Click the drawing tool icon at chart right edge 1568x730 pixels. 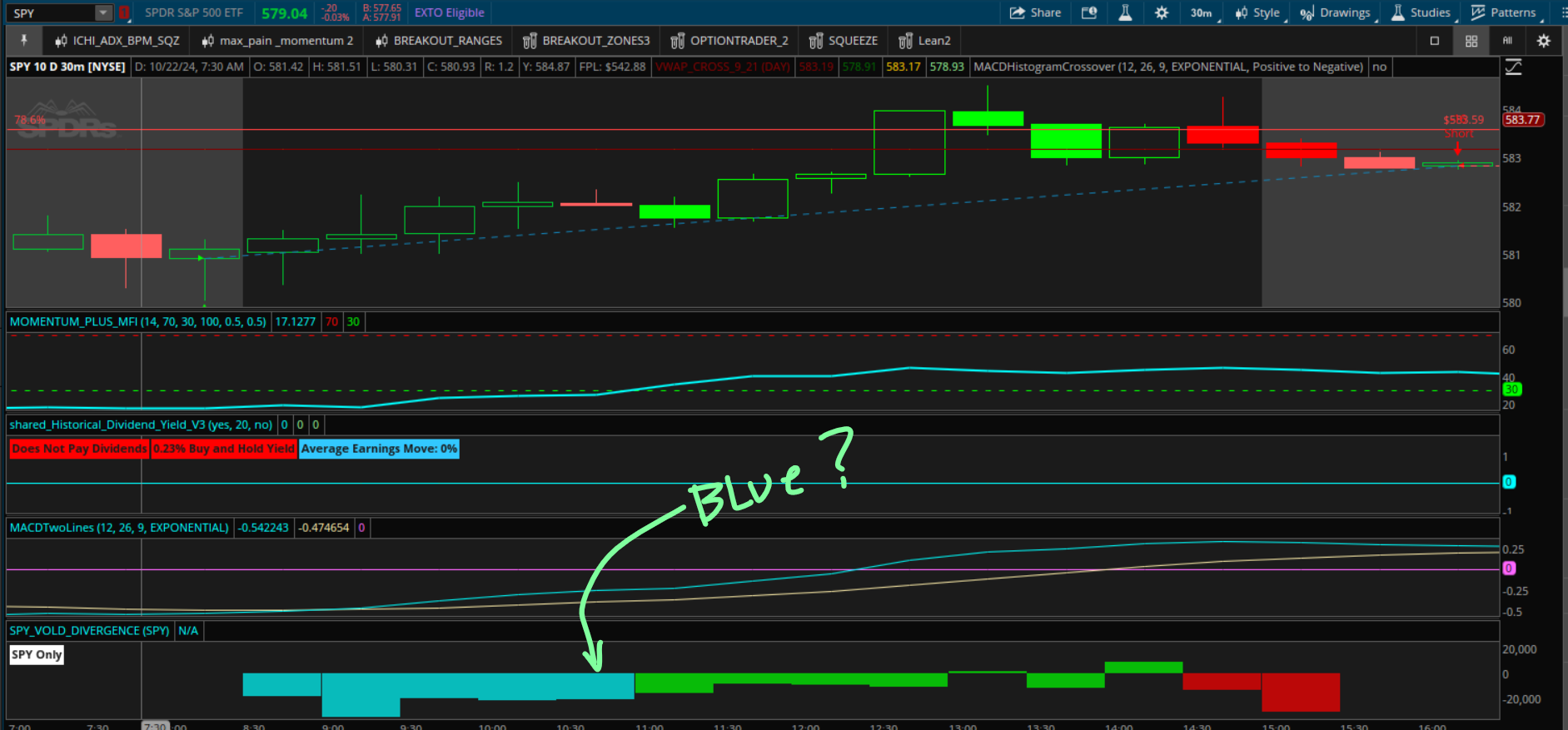(x=1513, y=67)
